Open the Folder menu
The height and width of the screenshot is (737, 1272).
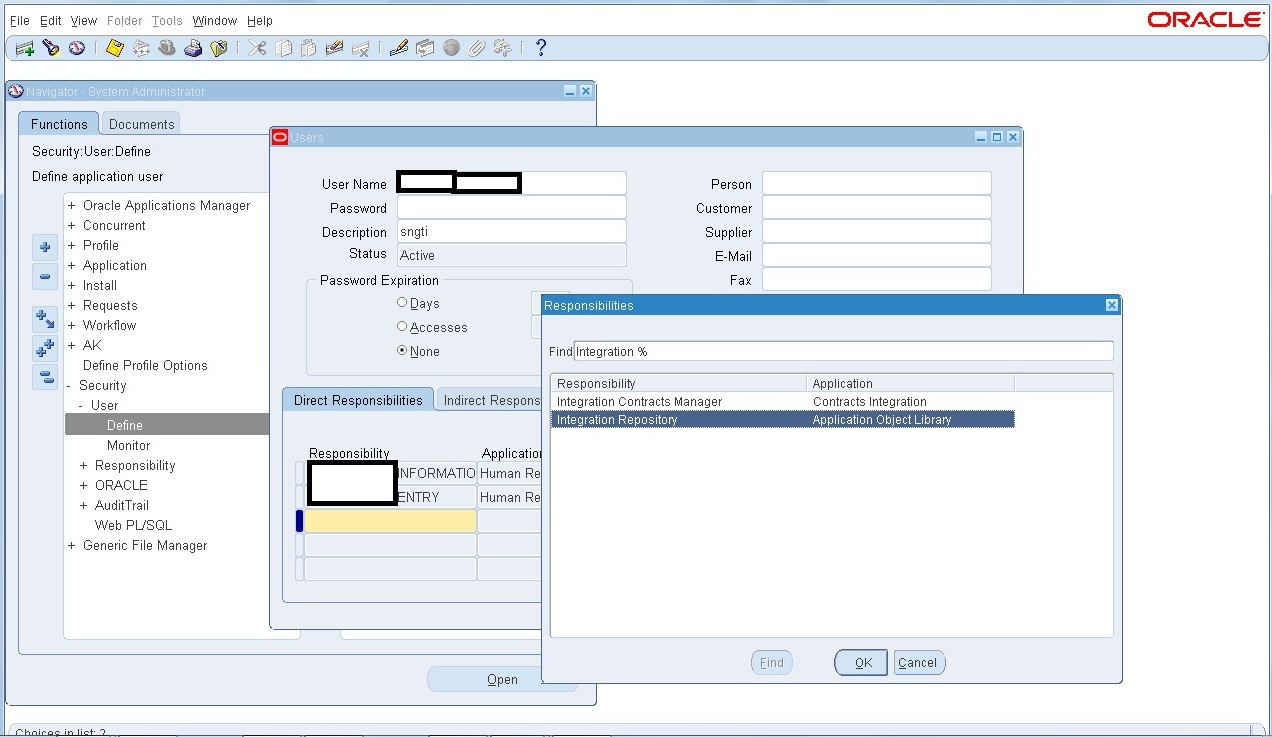pos(124,20)
